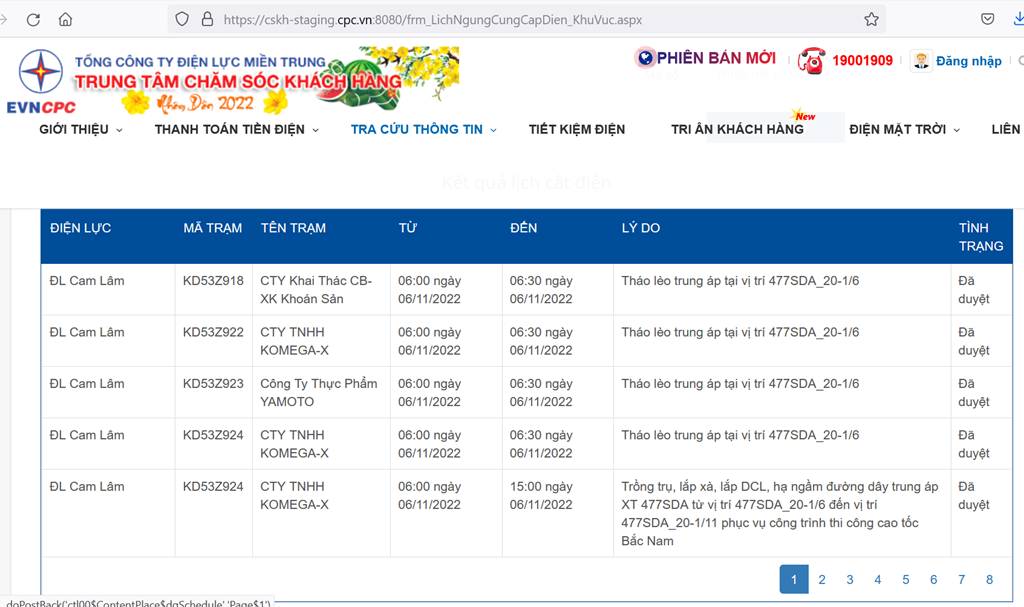Jump to page 8 of the schedule
This screenshot has height=607, width=1024.
click(989, 579)
